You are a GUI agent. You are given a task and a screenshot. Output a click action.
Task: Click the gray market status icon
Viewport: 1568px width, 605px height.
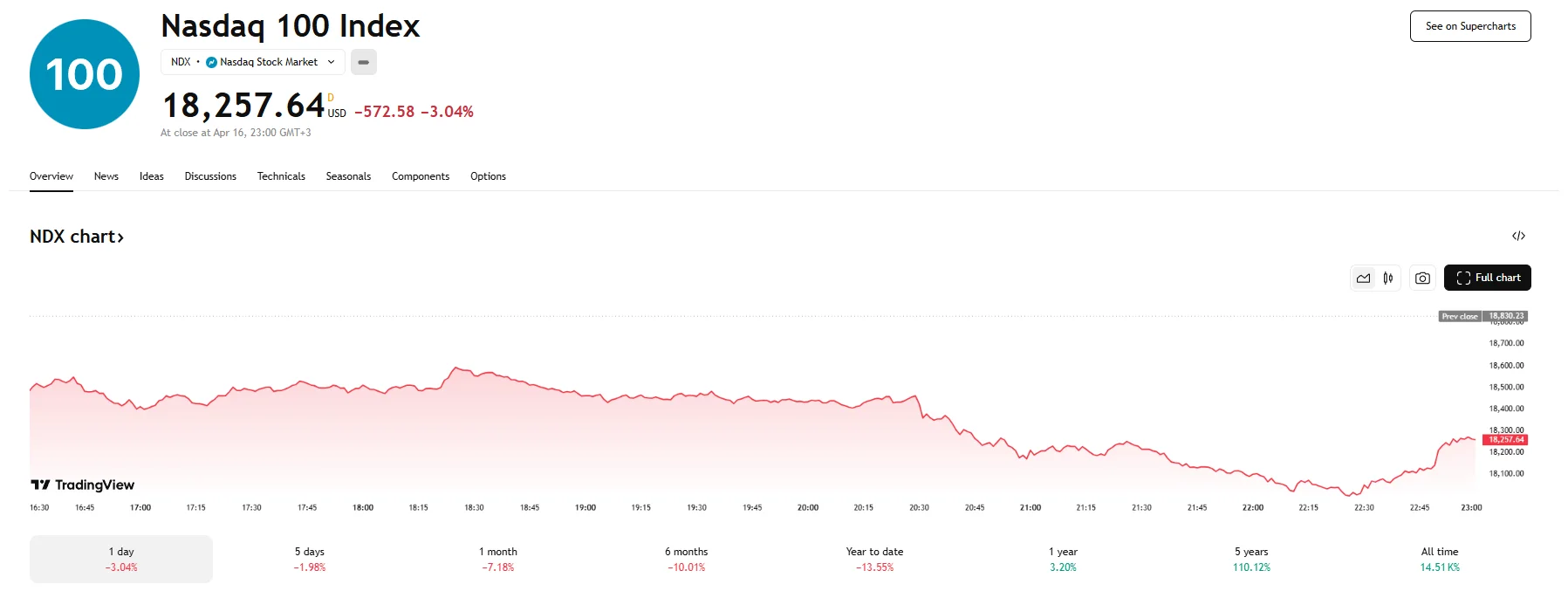(364, 62)
